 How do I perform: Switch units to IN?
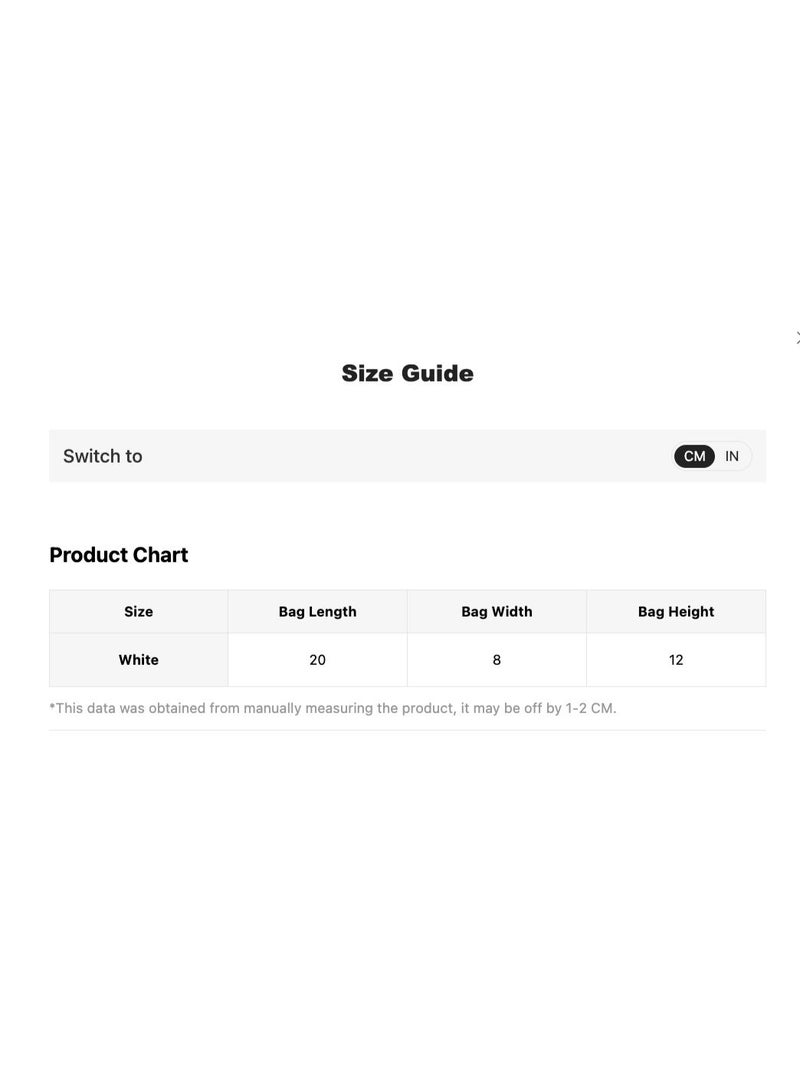pos(732,456)
